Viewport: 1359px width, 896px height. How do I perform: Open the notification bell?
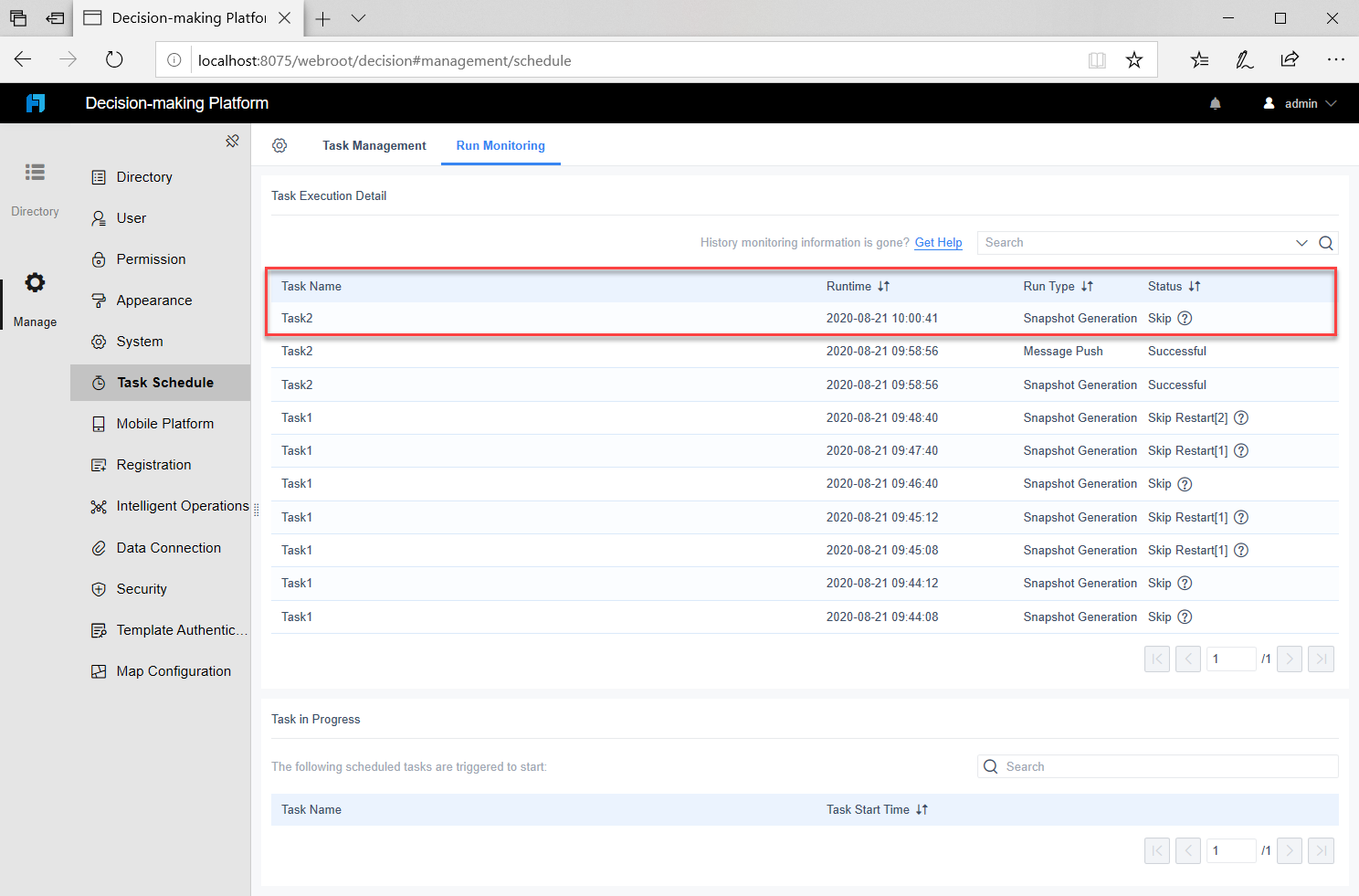tap(1215, 102)
